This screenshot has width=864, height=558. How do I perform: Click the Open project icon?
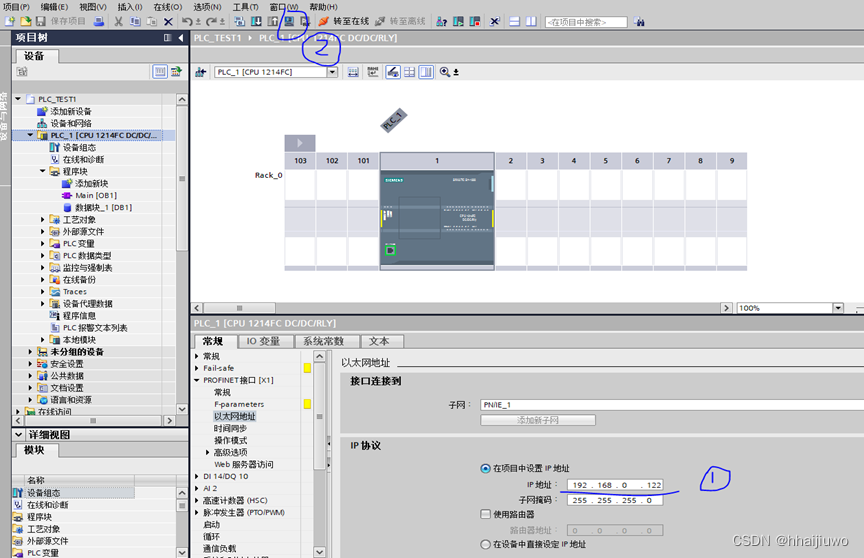coord(25,21)
